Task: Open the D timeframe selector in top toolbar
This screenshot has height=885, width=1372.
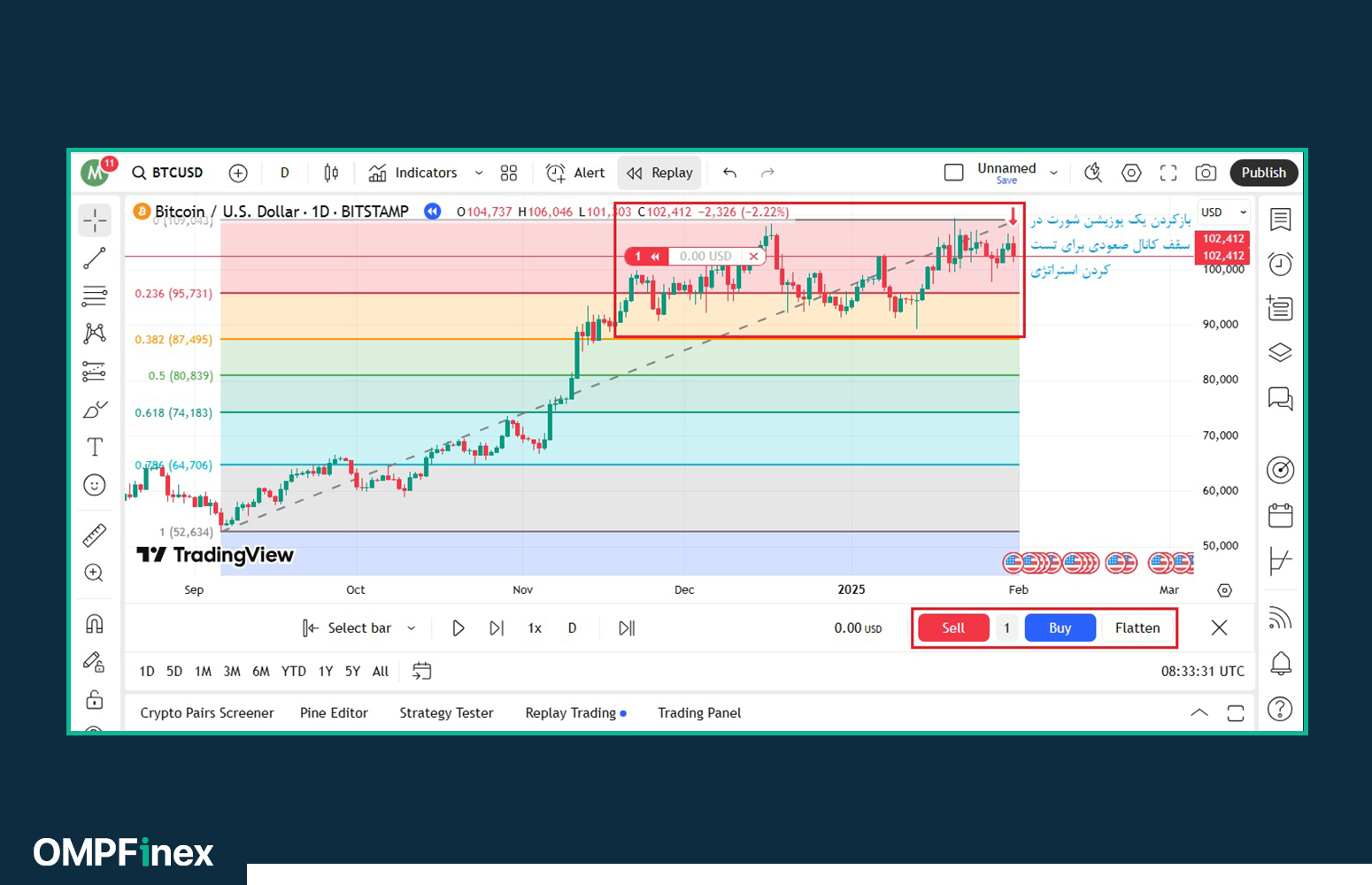Action: [285, 173]
